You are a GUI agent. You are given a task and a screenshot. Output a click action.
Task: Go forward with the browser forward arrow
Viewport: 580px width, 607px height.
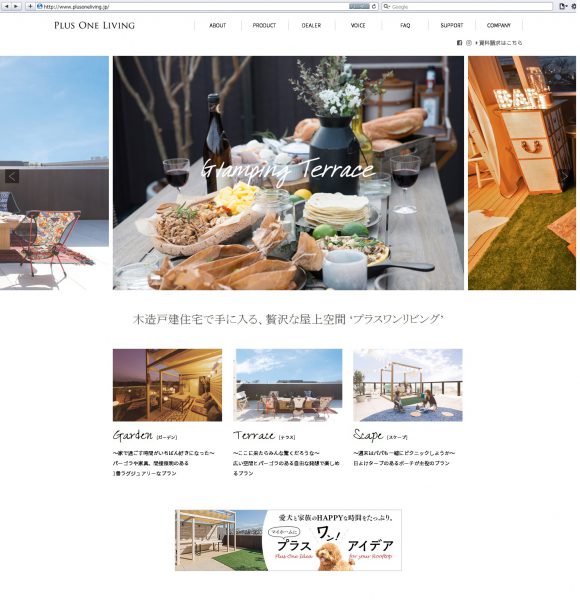(x=16, y=7)
